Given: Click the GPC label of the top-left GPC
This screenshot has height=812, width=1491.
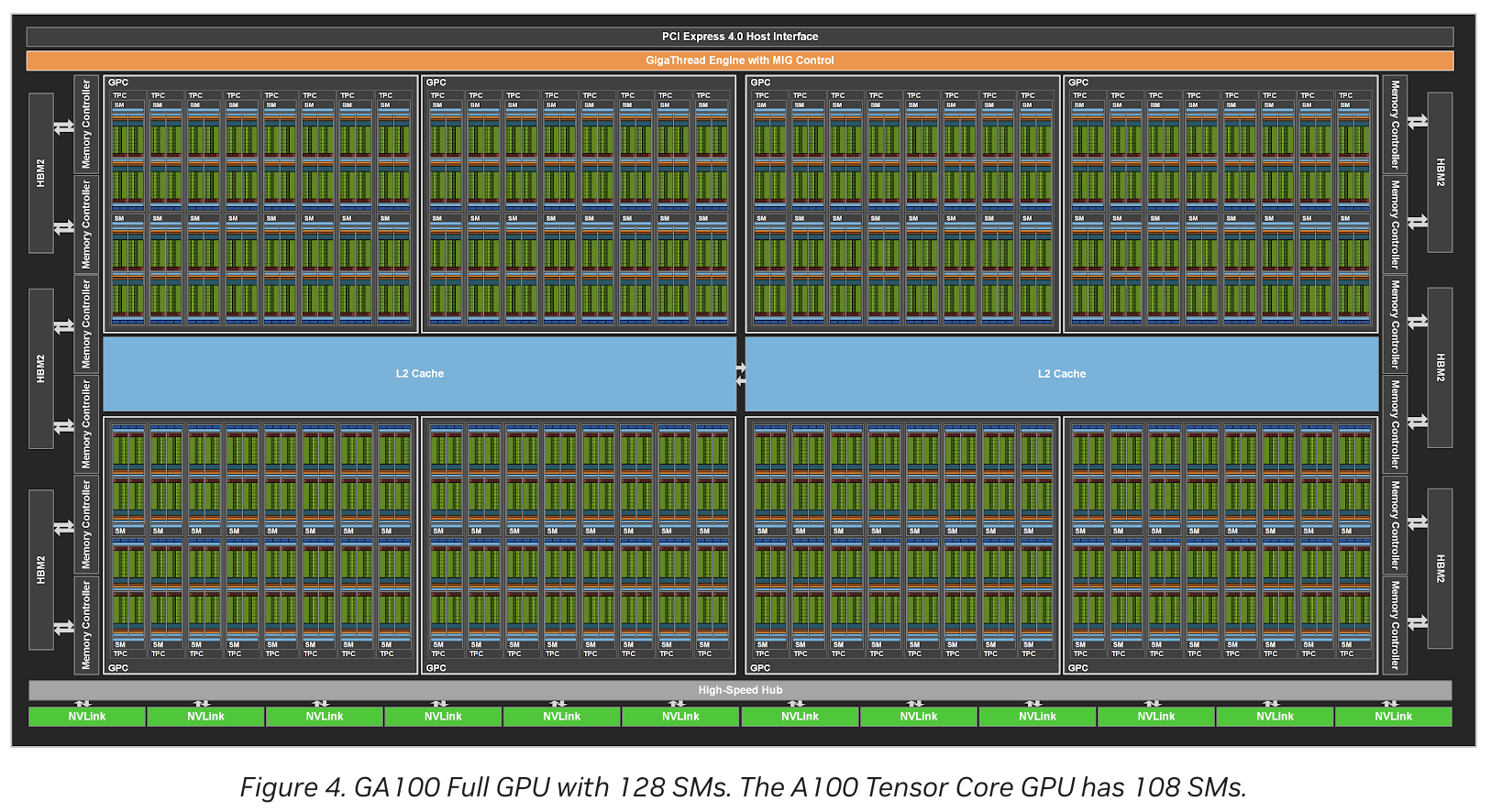Looking at the screenshot, I should click(118, 82).
